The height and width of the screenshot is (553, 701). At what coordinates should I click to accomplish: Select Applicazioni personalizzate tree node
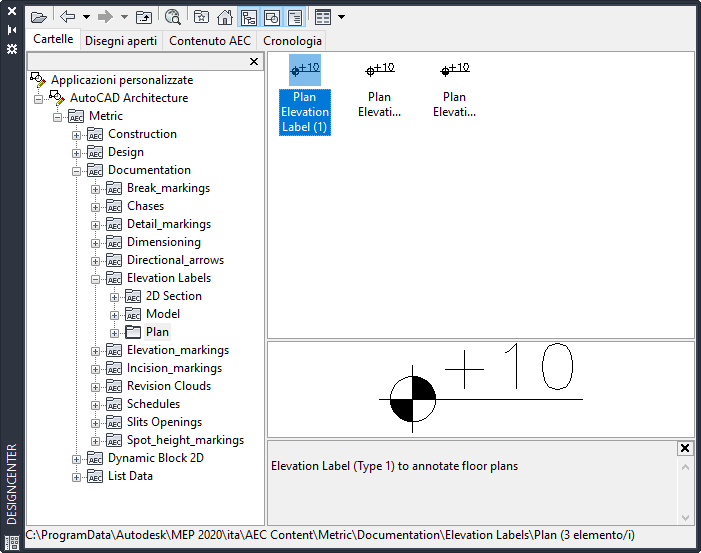(x=122, y=80)
